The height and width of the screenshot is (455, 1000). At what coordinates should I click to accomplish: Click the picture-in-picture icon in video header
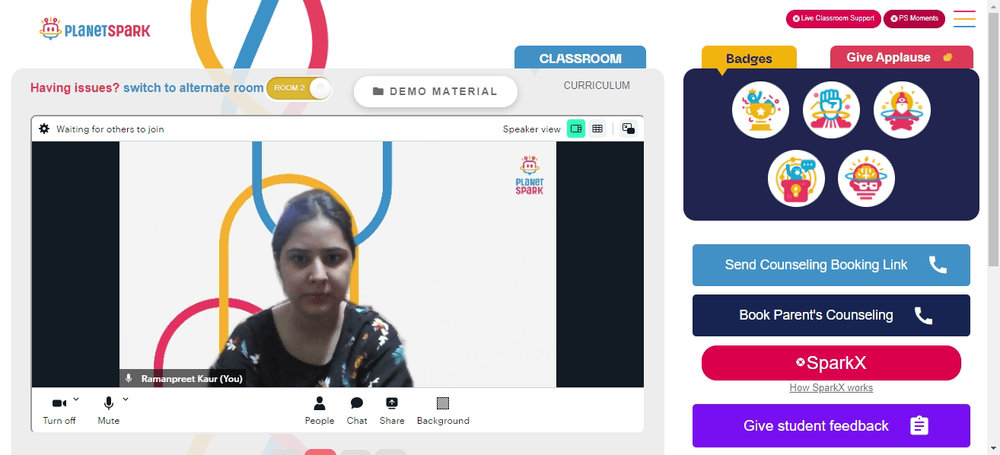628,129
